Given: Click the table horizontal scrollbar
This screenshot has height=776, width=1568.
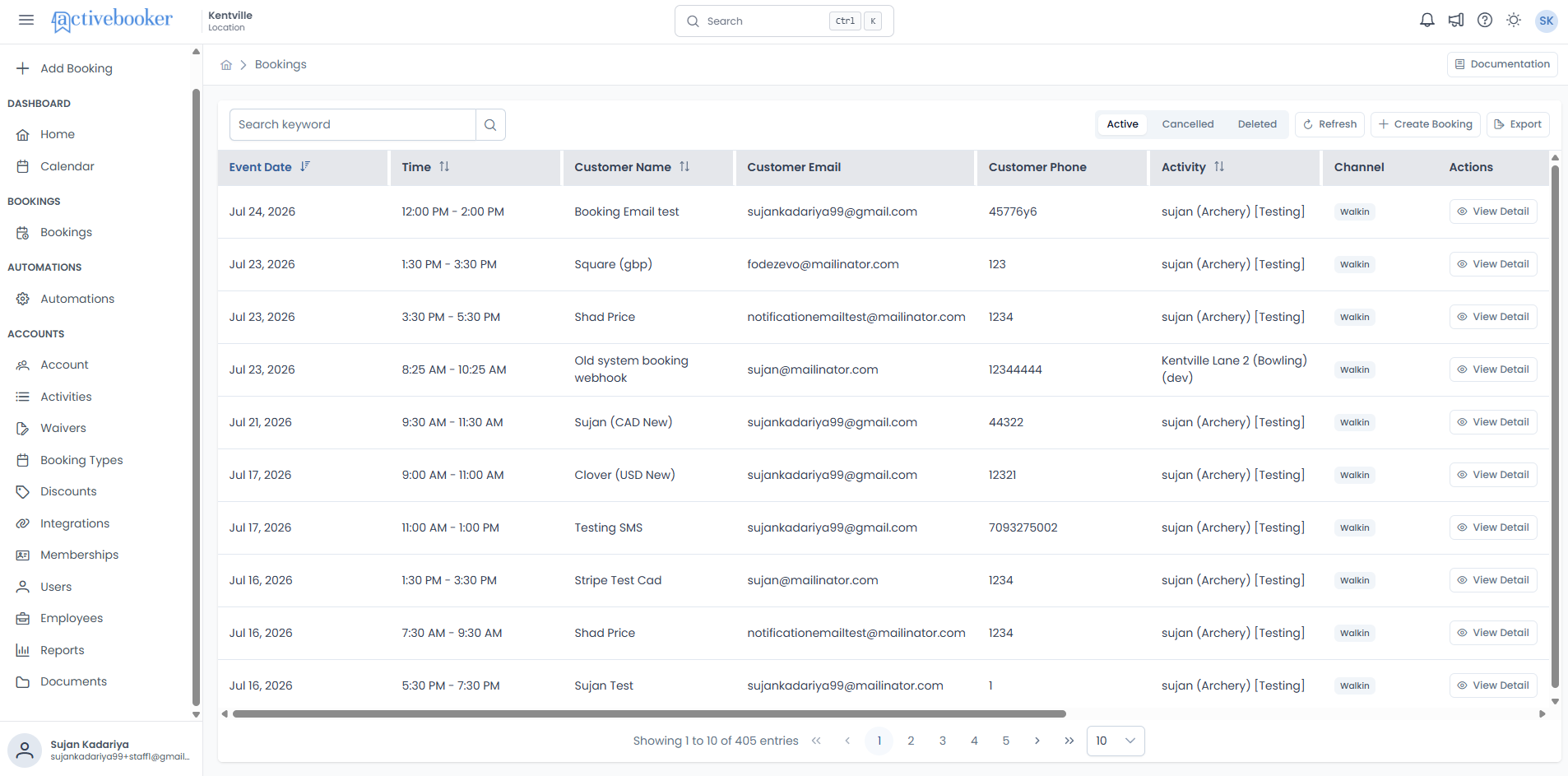Looking at the screenshot, I should 649,713.
